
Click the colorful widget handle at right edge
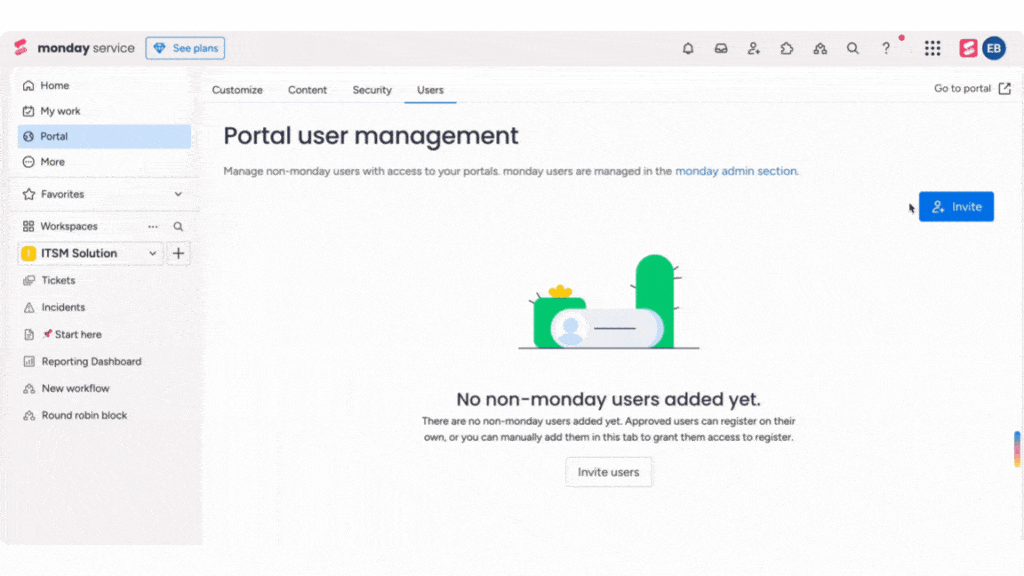pyautogui.click(x=1017, y=449)
